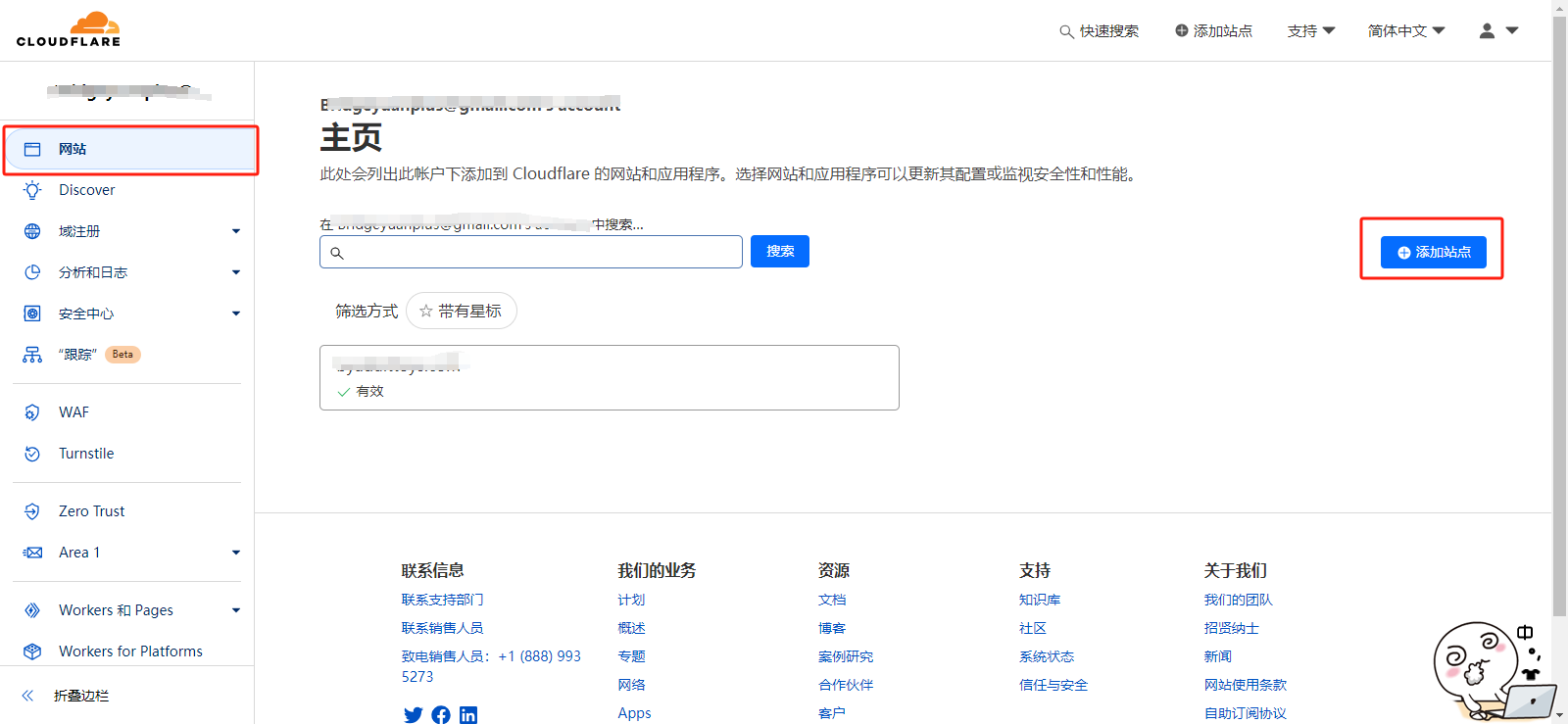
Task: Expand the 域注册 submenu arrow
Action: pyautogui.click(x=236, y=231)
